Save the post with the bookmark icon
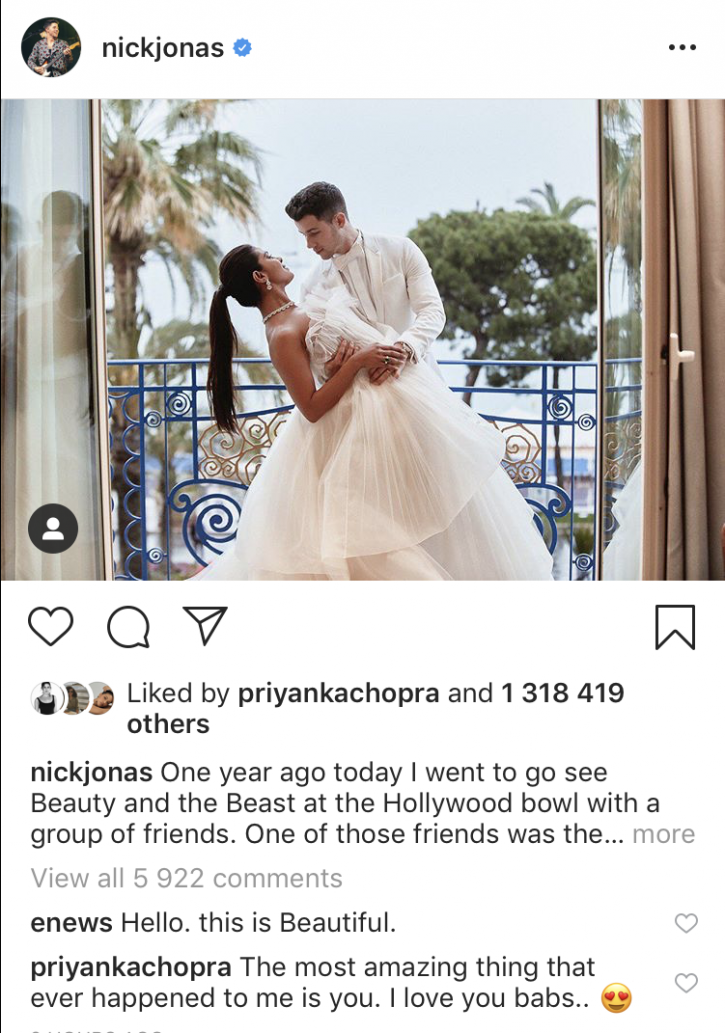The image size is (725, 1033). (x=675, y=627)
